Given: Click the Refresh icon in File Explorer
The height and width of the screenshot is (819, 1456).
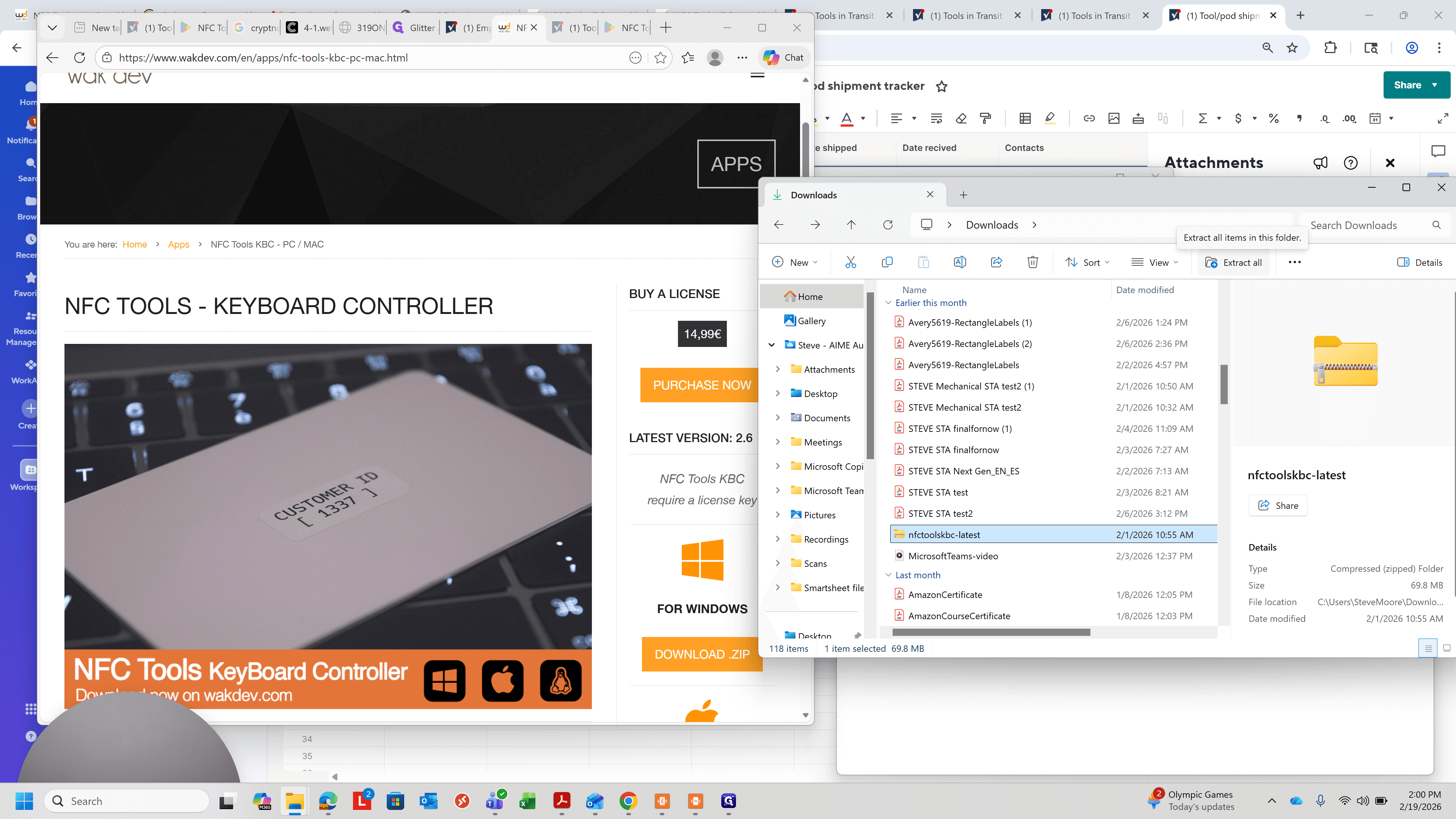Looking at the screenshot, I should point(888,225).
